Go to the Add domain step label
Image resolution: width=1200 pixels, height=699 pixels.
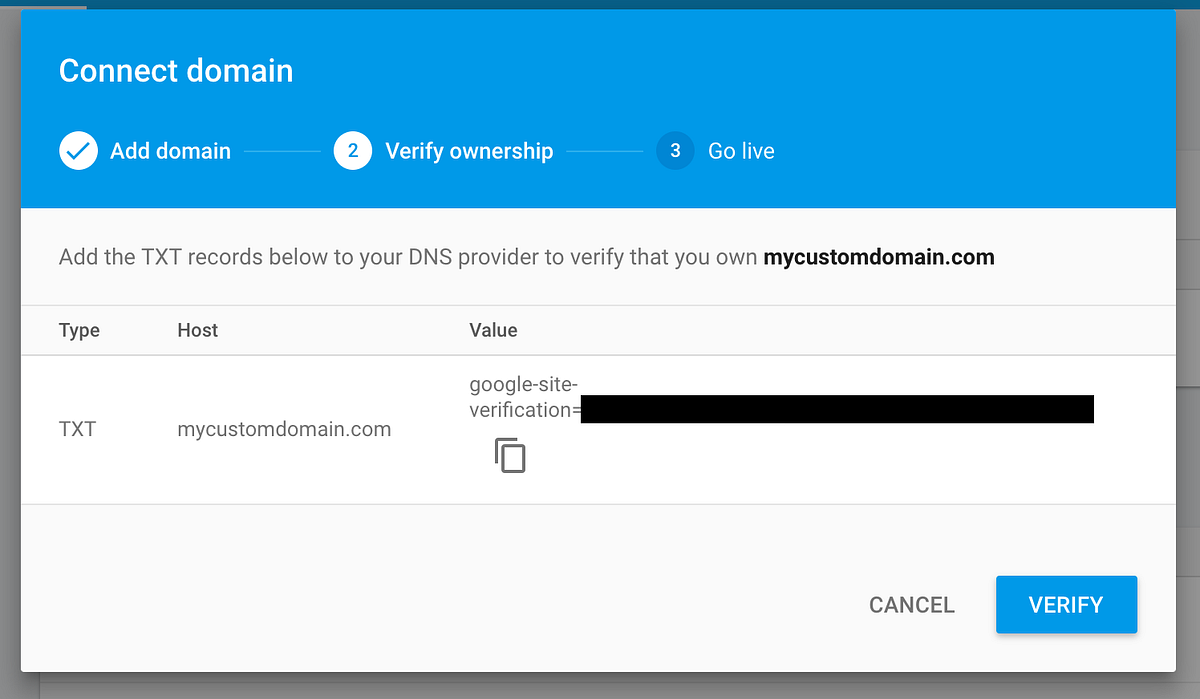pos(170,151)
